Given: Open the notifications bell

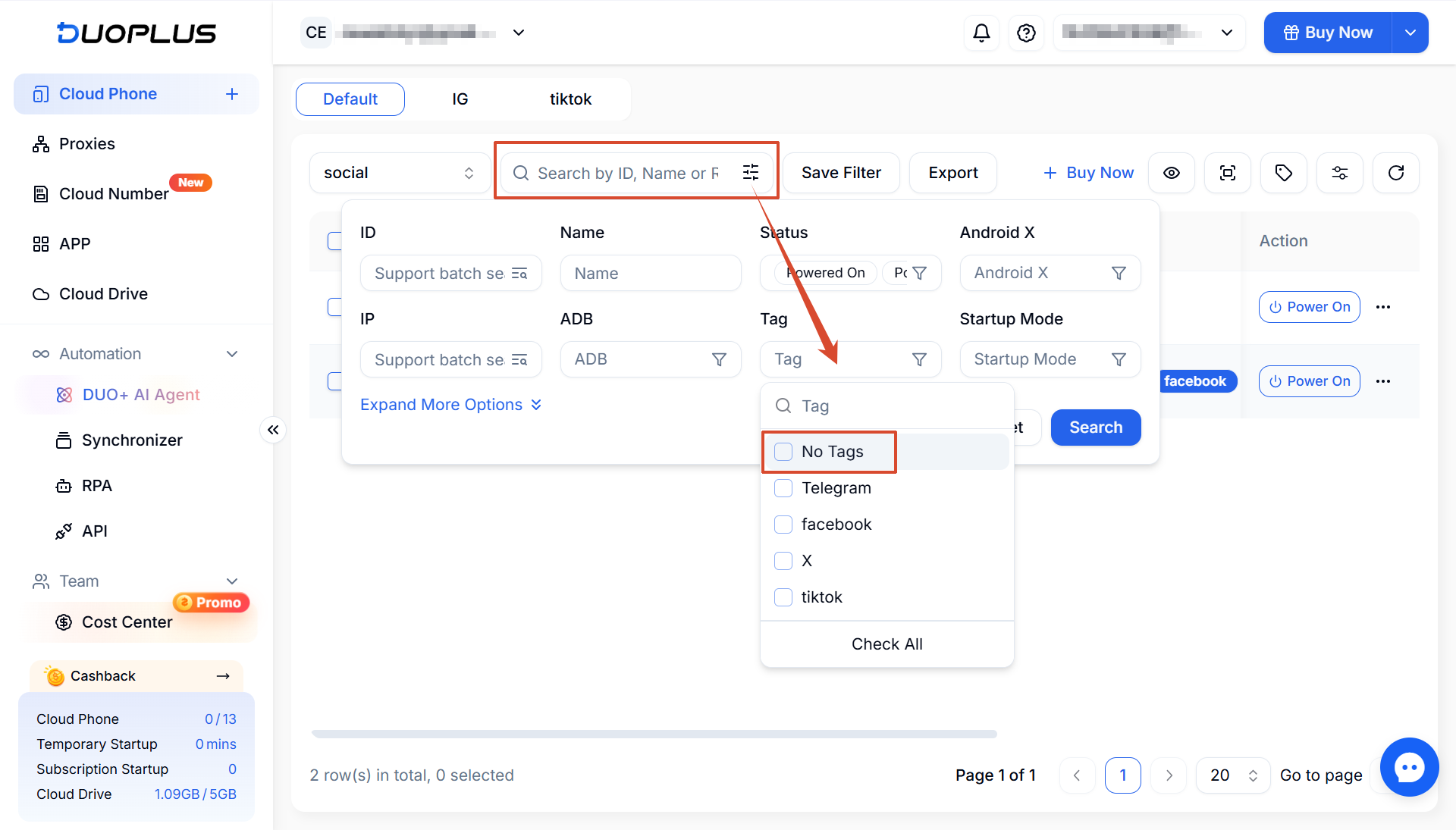Looking at the screenshot, I should click(x=981, y=33).
